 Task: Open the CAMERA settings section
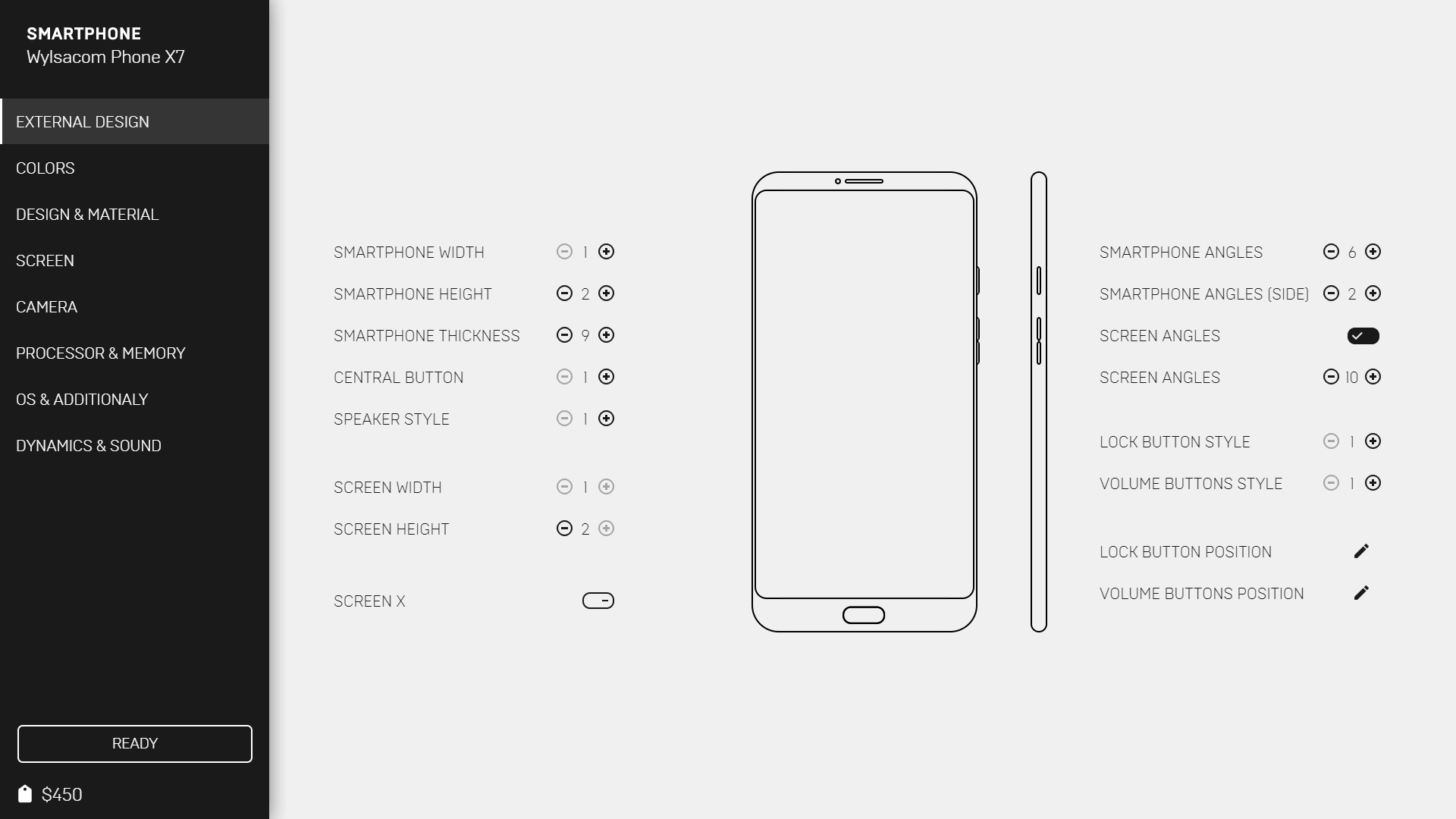click(46, 306)
